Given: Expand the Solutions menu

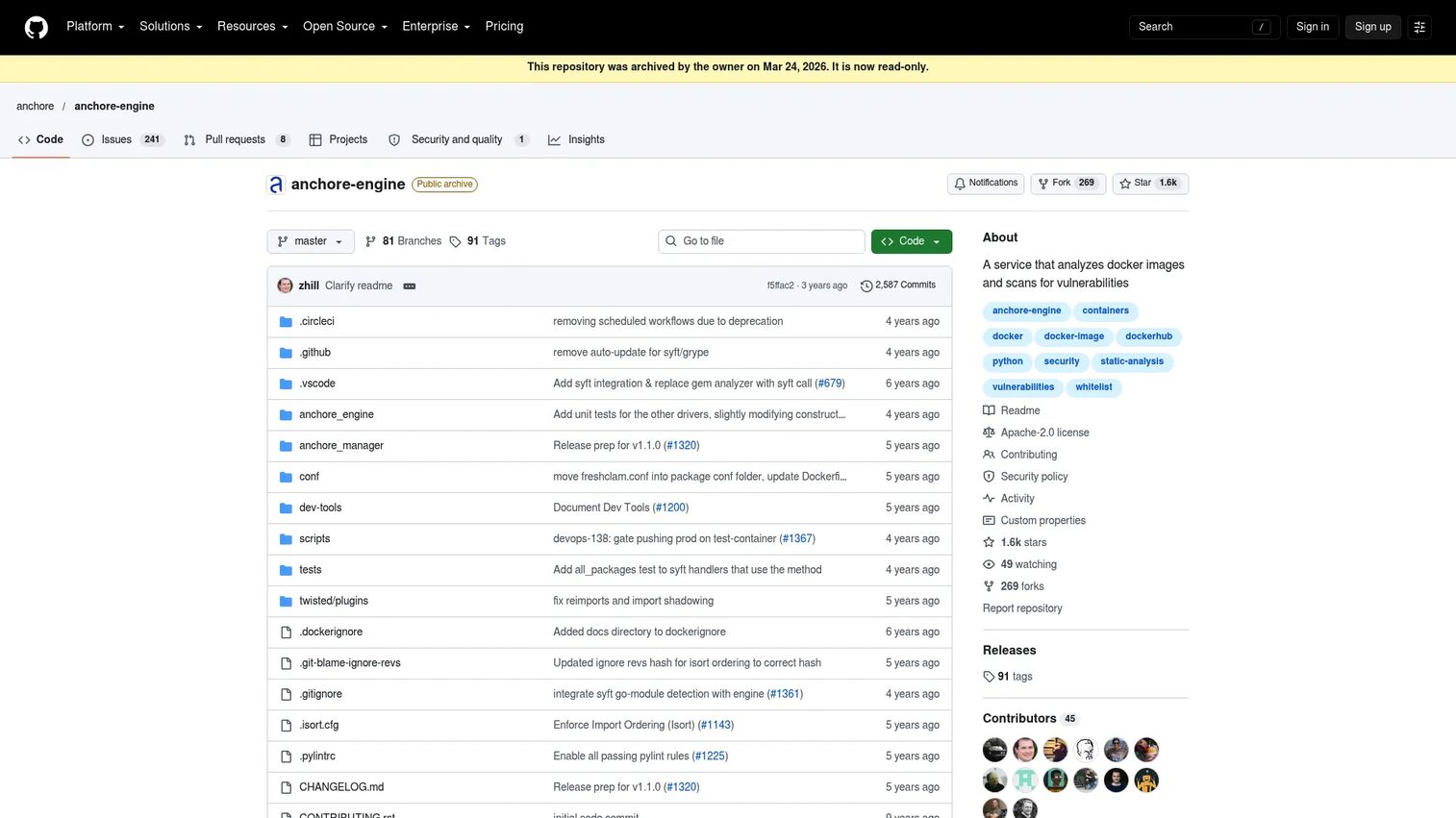Looking at the screenshot, I should (170, 27).
